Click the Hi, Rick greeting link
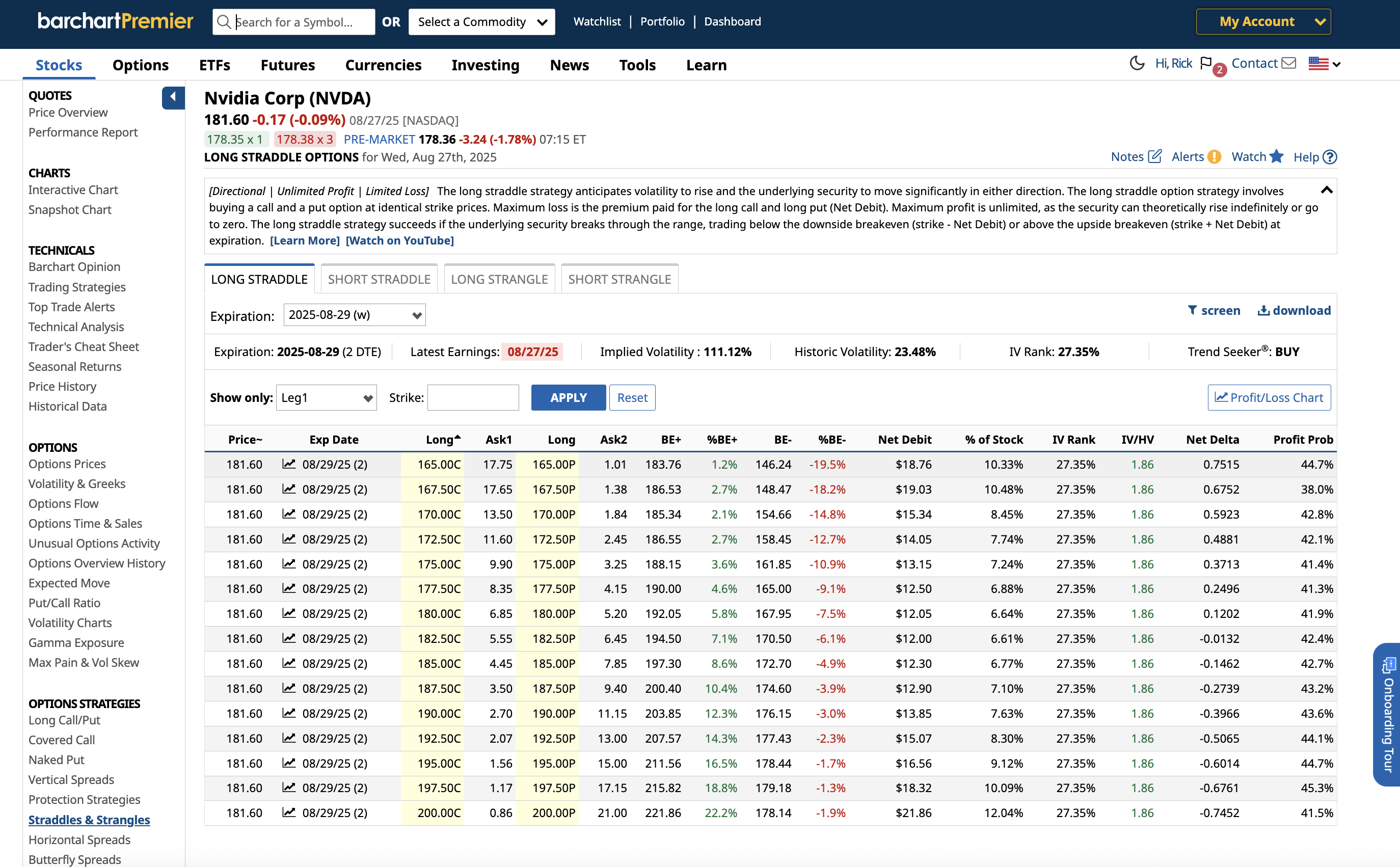Screen dimensions: 1400x867 pos(1174,63)
